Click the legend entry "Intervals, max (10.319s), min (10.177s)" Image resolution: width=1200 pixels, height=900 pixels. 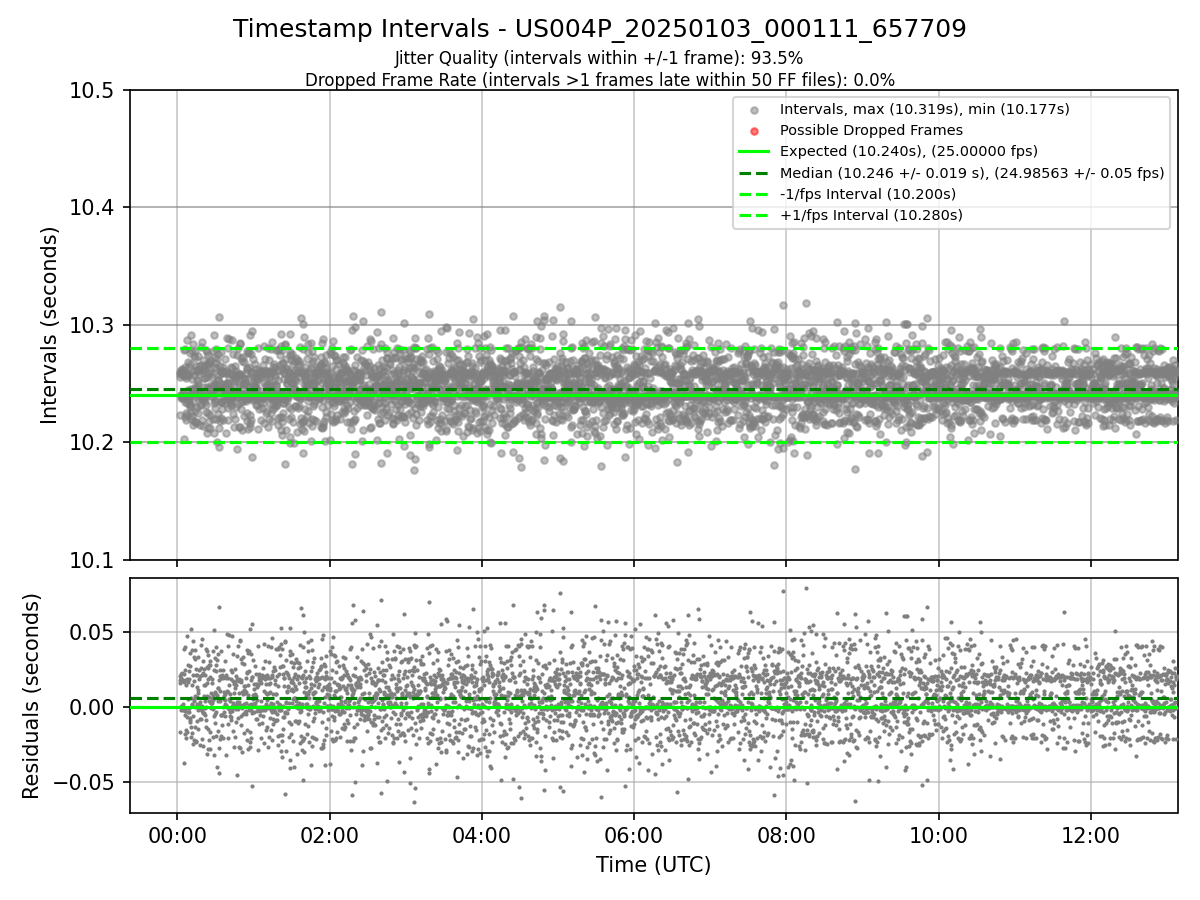tap(925, 109)
